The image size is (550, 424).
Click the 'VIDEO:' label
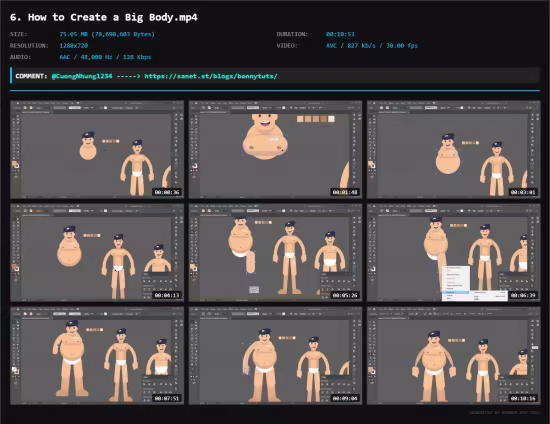pyautogui.click(x=287, y=46)
